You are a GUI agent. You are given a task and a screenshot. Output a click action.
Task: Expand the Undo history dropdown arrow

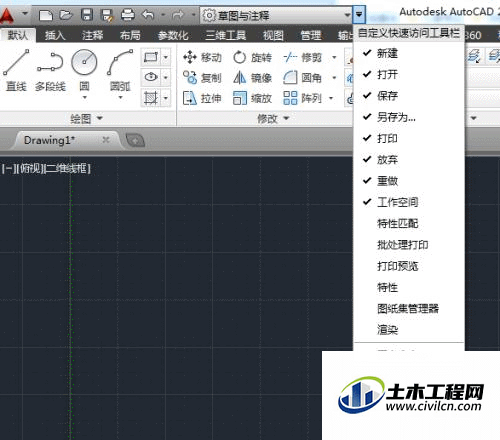coord(163,15)
